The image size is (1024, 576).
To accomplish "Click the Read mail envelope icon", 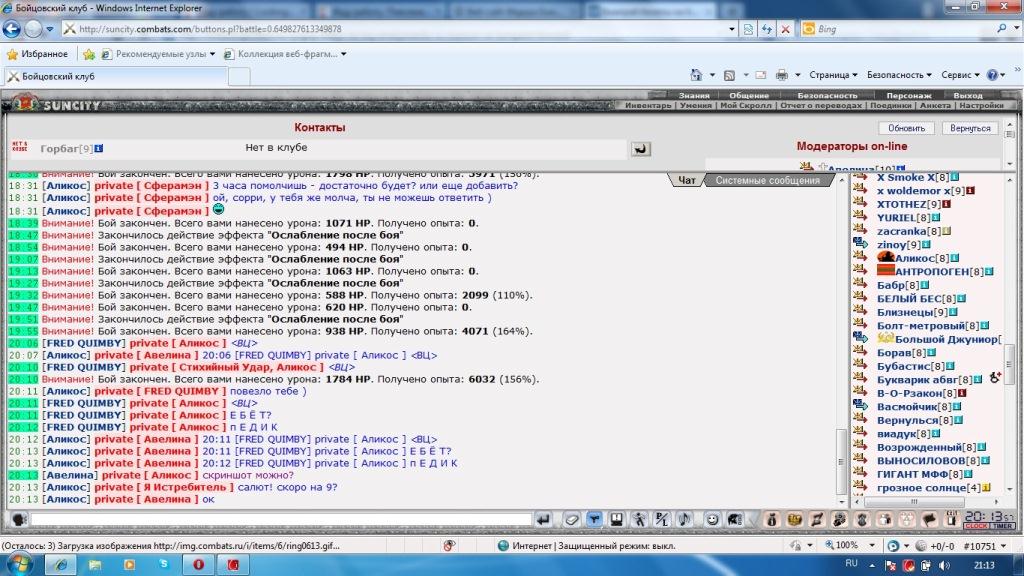I will (x=761, y=75).
